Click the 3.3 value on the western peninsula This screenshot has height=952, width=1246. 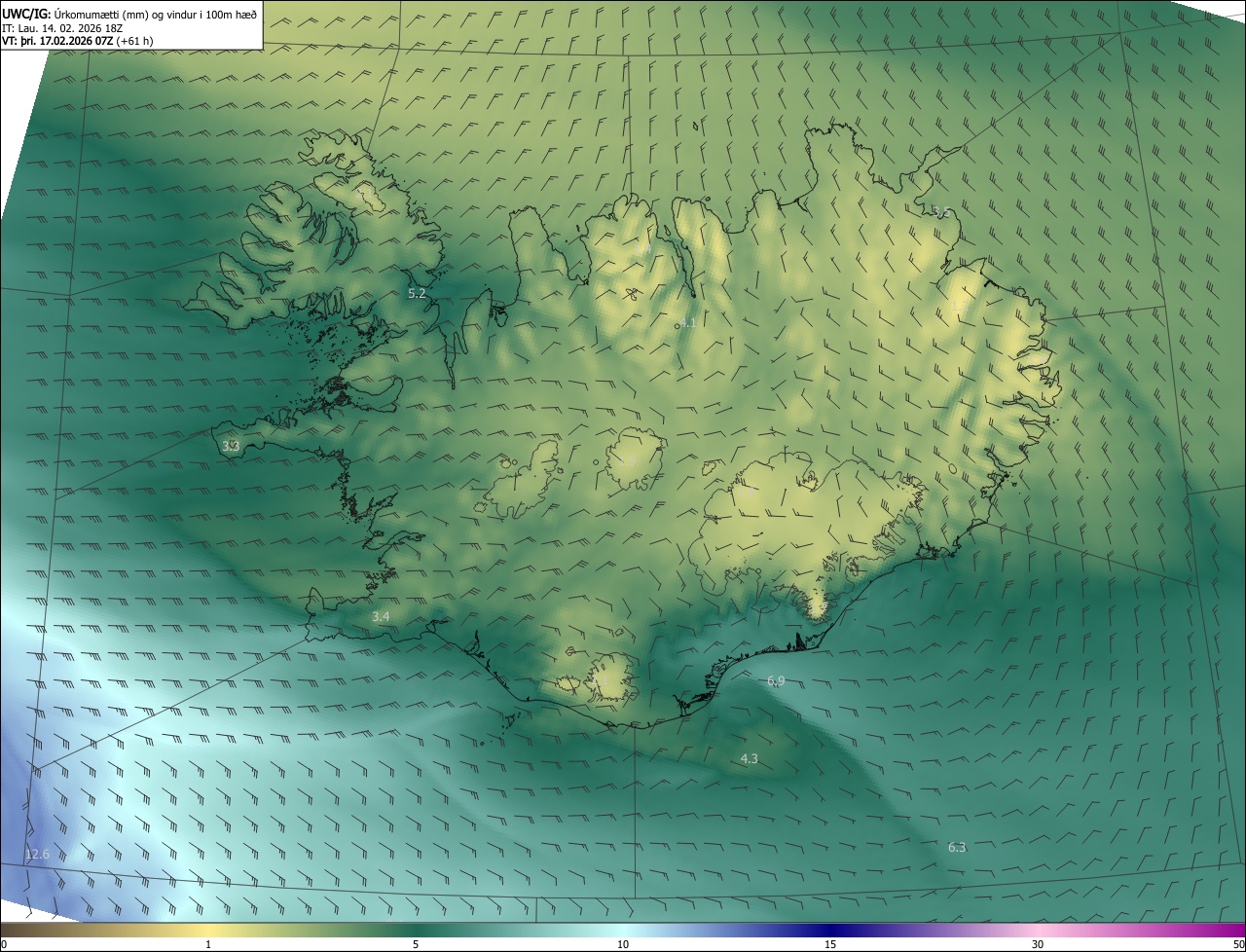231,446
